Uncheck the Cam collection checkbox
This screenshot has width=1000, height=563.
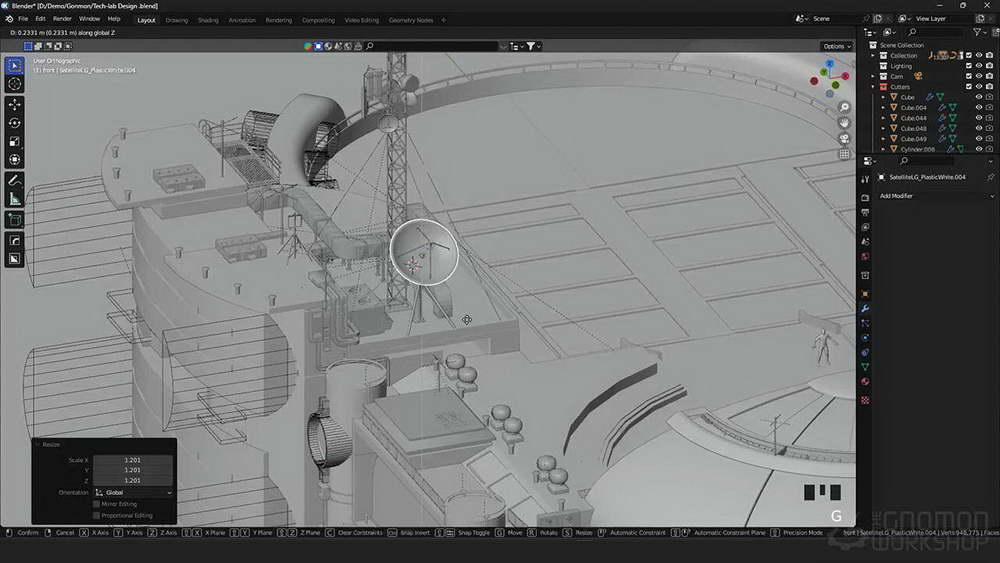tap(969, 77)
